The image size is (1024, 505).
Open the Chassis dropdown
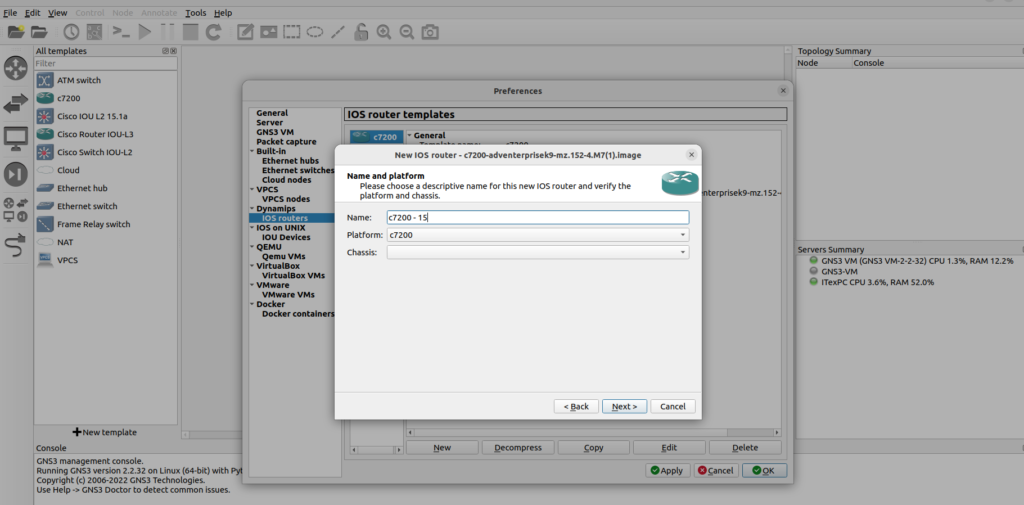point(537,253)
